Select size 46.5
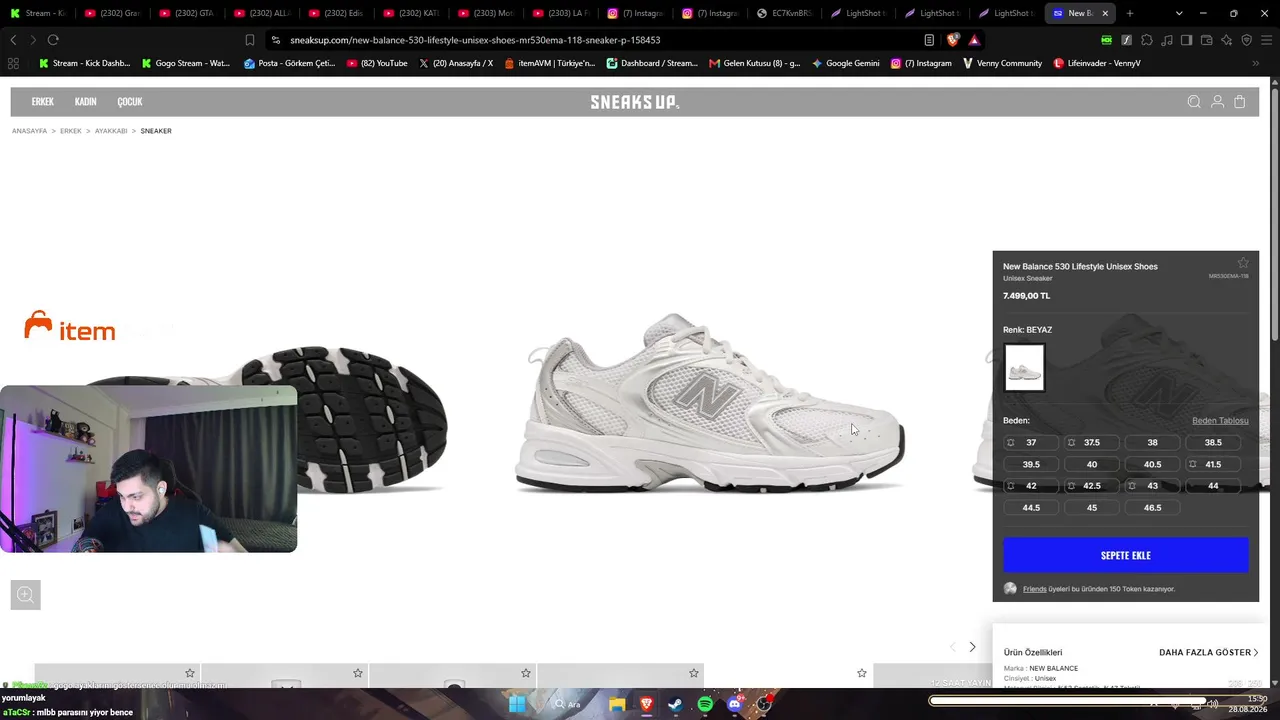Viewport: 1280px width, 720px height. click(1152, 508)
